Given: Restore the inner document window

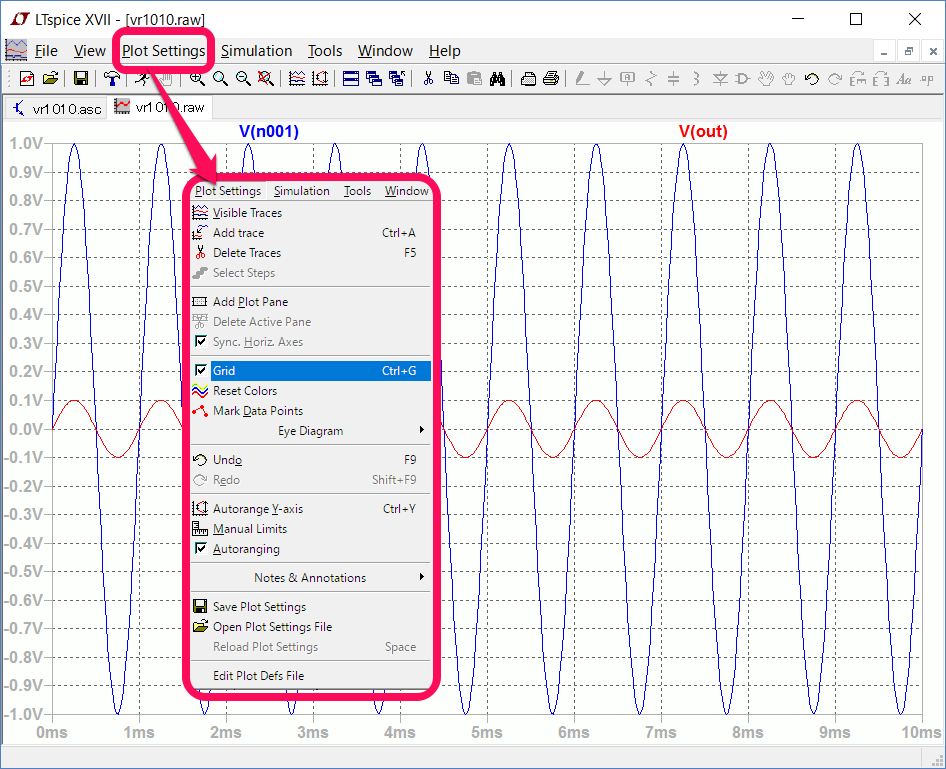Looking at the screenshot, I should (909, 52).
